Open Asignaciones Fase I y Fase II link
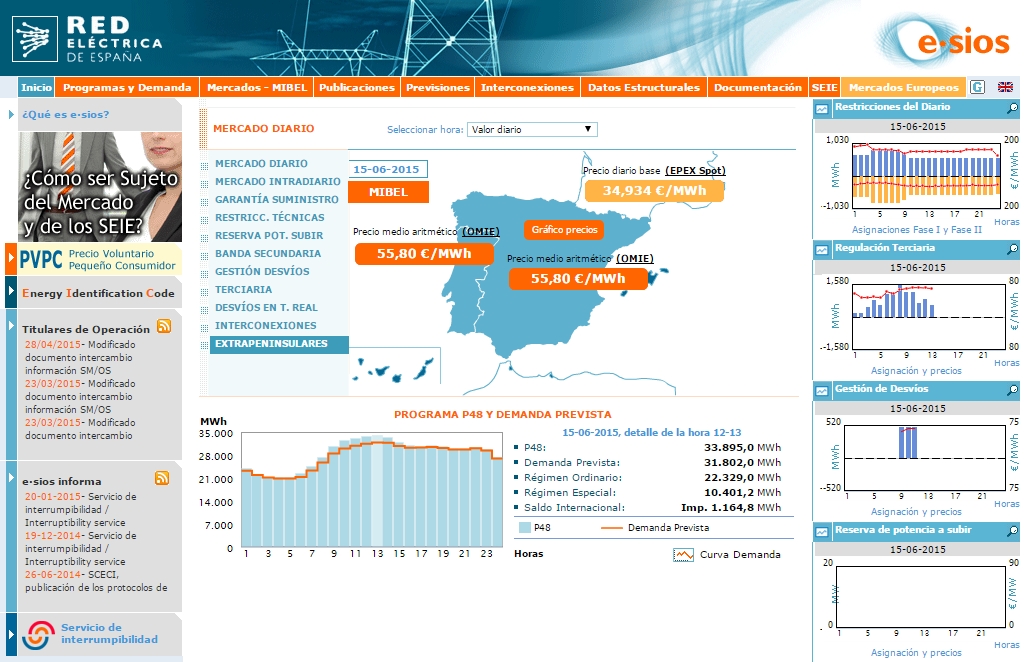This screenshot has height=662, width=1026. (x=916, y=230)
